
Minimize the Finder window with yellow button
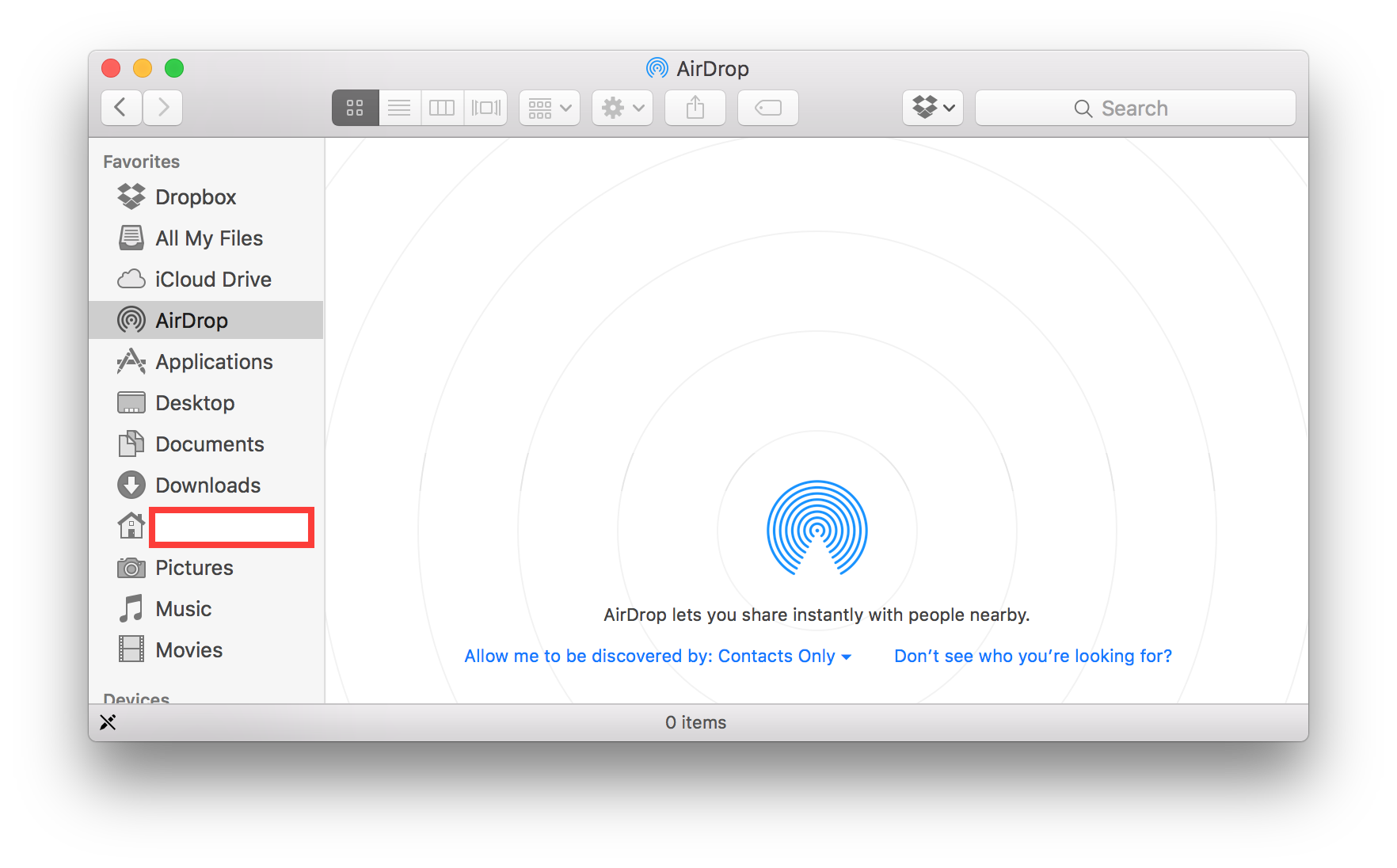tap(143, 68)
